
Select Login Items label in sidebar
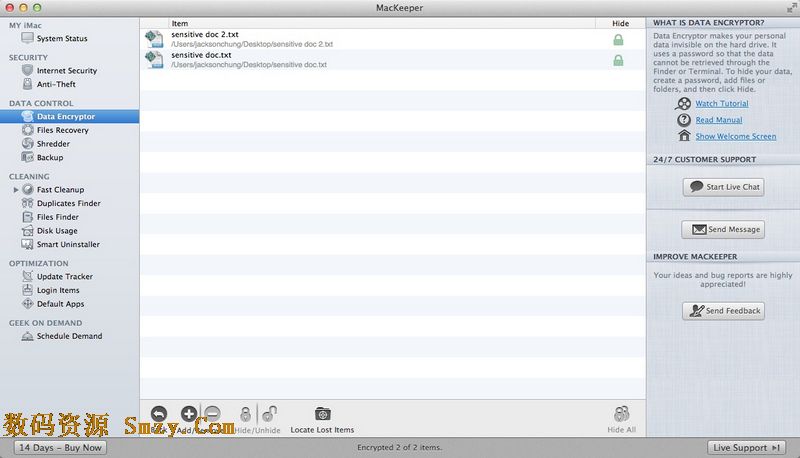(58, 290)
